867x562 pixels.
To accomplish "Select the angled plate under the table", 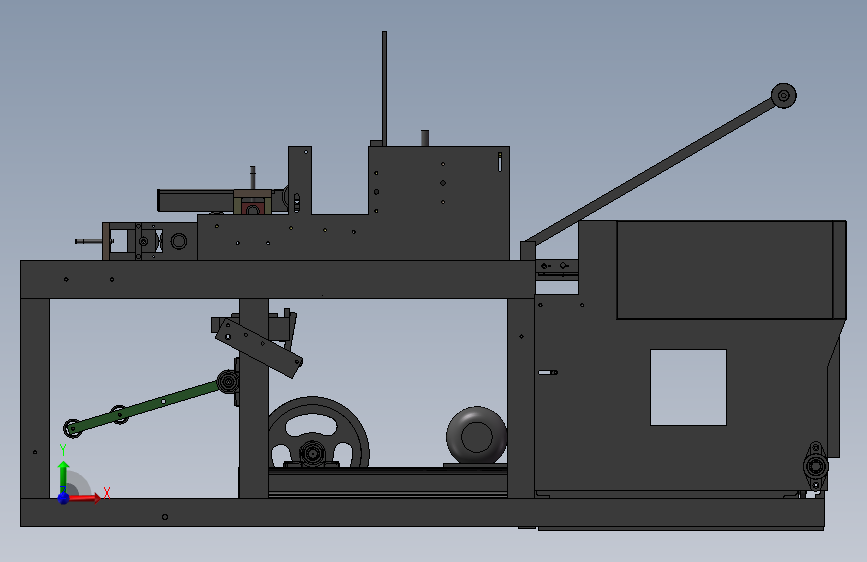I will (259, 348).
